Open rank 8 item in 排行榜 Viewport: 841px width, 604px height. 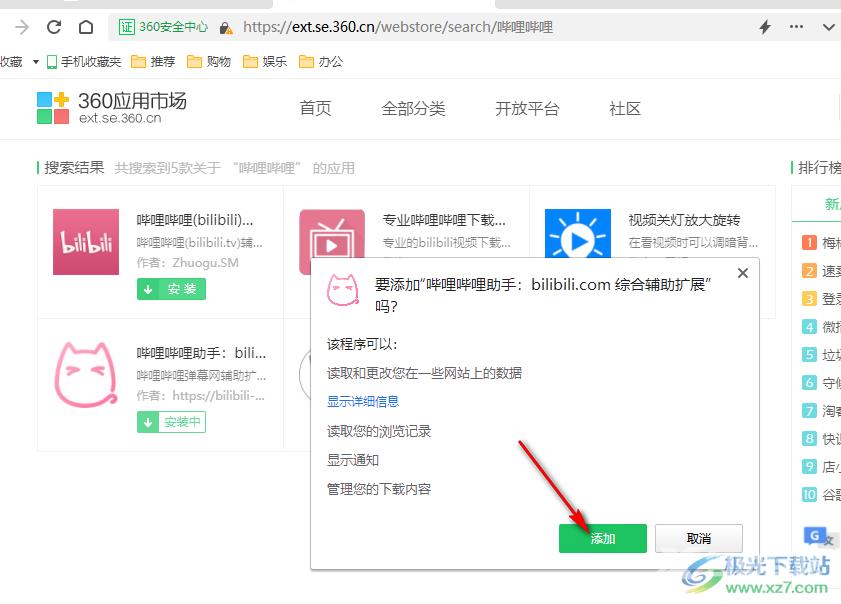click(x=821, y=438)
